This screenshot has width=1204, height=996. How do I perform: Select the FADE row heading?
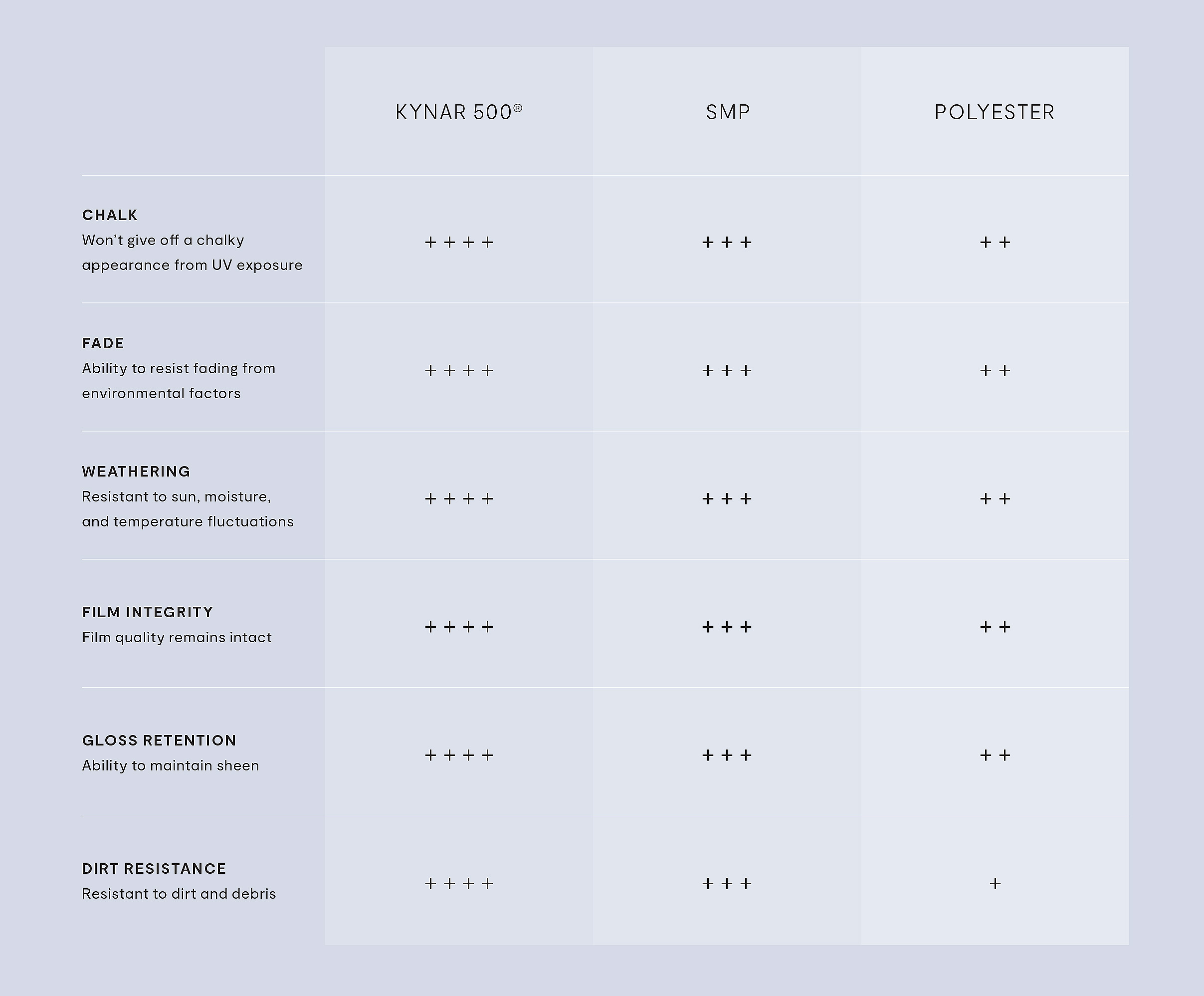point(103,343)
